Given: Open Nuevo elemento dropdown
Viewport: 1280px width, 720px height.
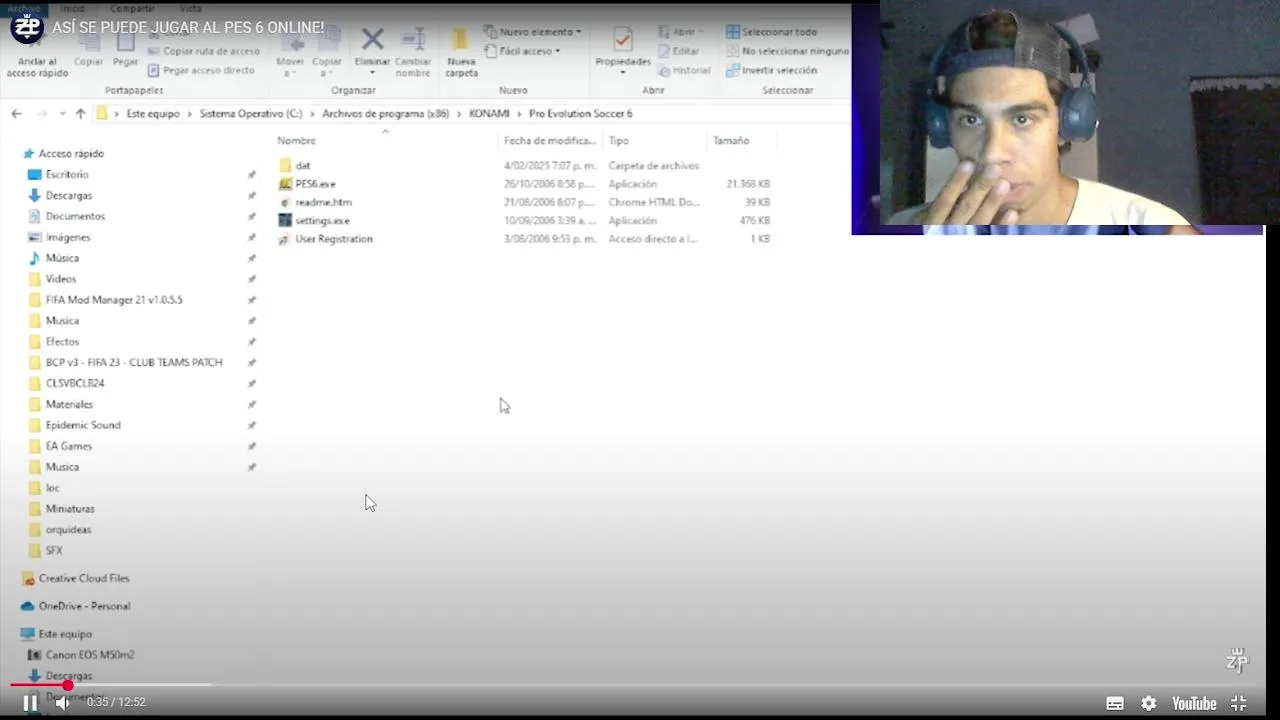Looking at the screenshot, I should tap(532, 32).
